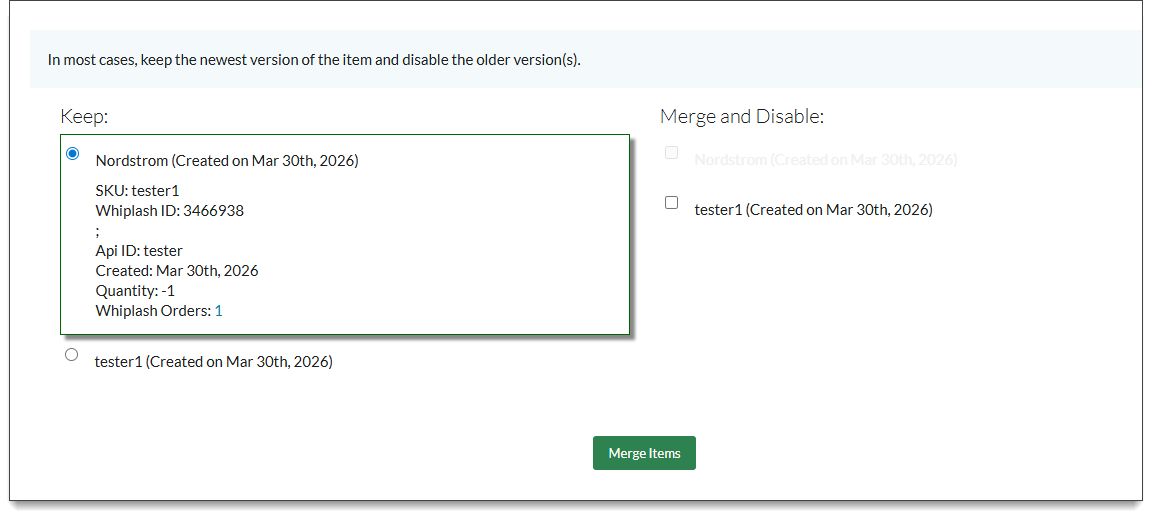This screenshot has width=1152, height=519.
Task: Click the Whiplash ID 3466938 text
Action: (169, 211)
